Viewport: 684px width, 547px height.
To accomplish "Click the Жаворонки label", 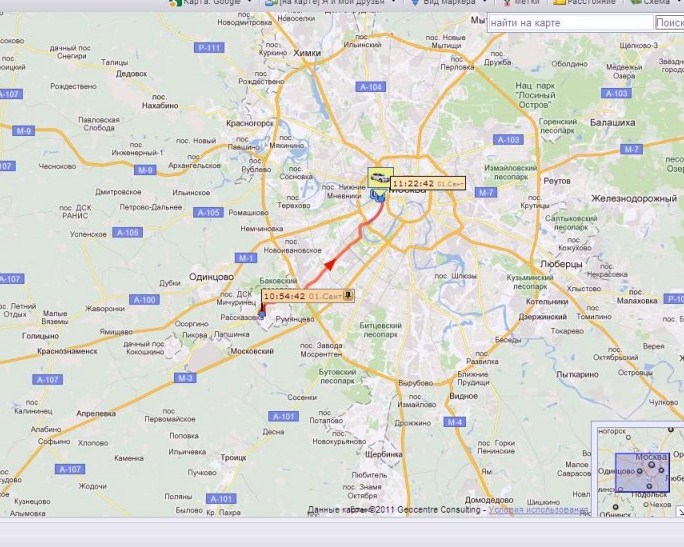I will coord(105,308).
